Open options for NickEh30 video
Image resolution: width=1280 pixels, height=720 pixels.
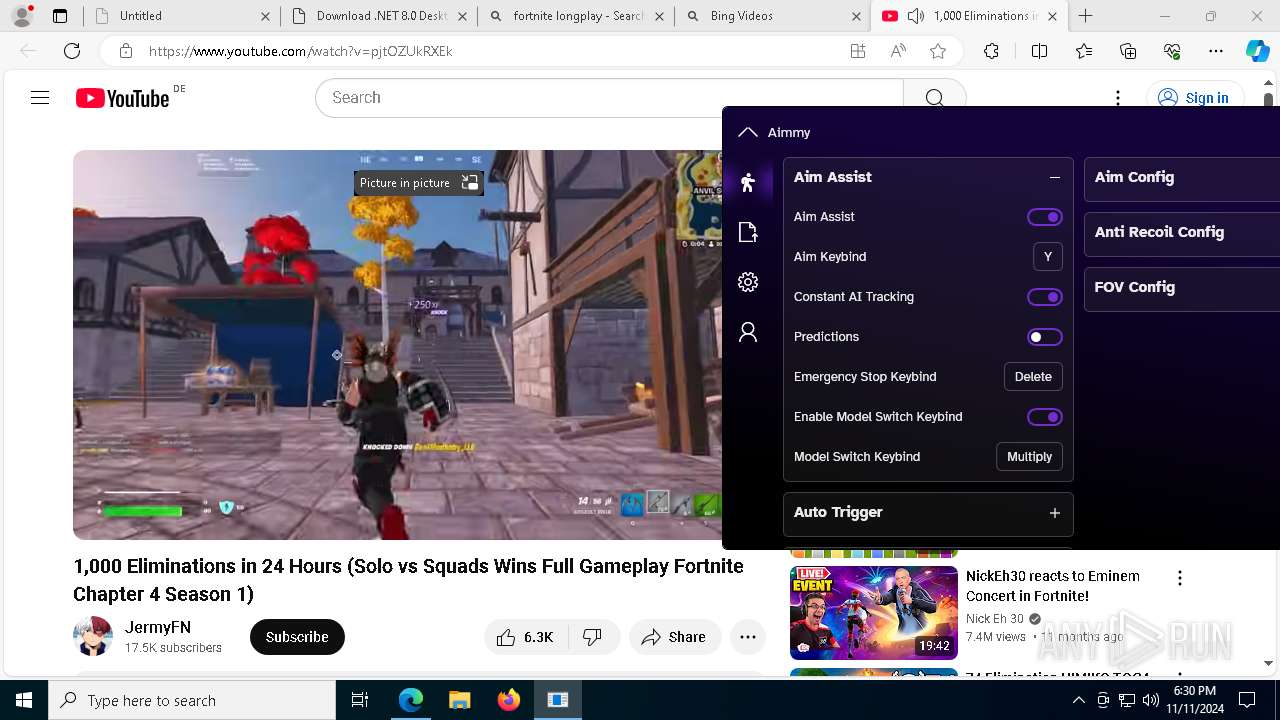coord(1180,578)
